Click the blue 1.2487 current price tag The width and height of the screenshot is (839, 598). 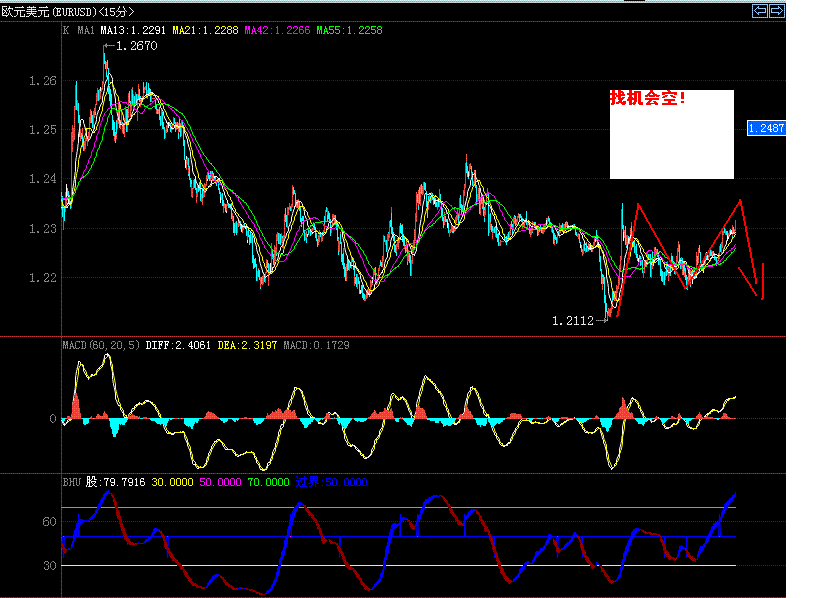[766, 128]
